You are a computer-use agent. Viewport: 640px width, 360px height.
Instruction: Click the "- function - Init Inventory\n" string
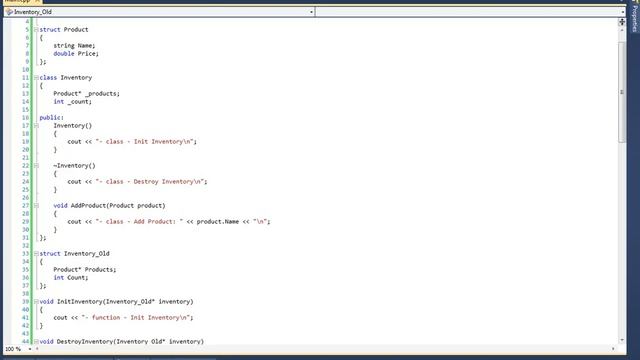(136, 318)
